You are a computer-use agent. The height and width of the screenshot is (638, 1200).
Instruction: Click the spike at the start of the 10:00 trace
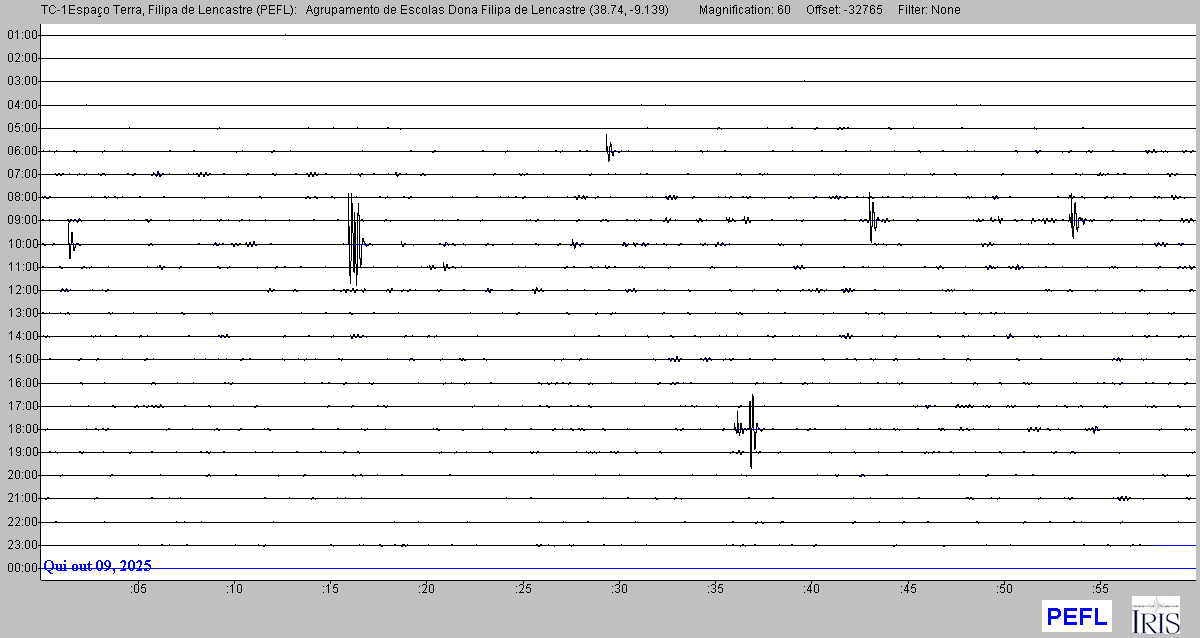pos(70,240)
